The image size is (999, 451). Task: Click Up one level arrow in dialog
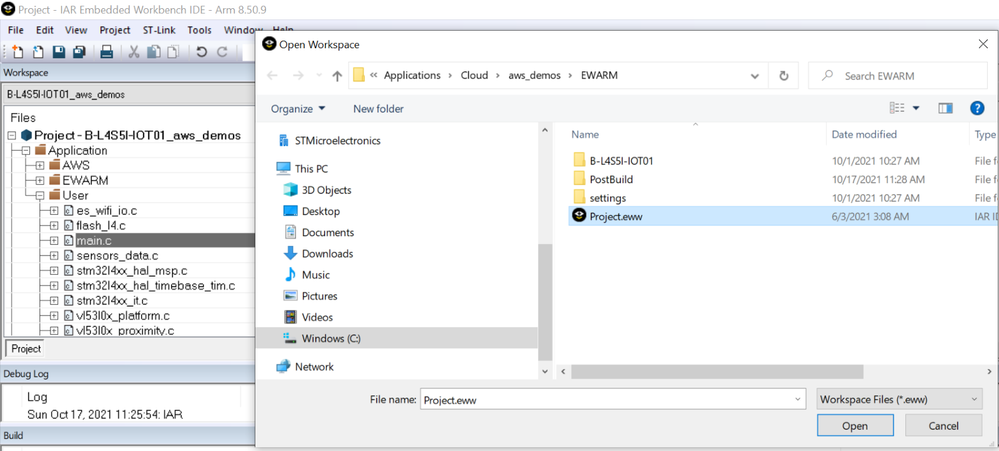337,76
